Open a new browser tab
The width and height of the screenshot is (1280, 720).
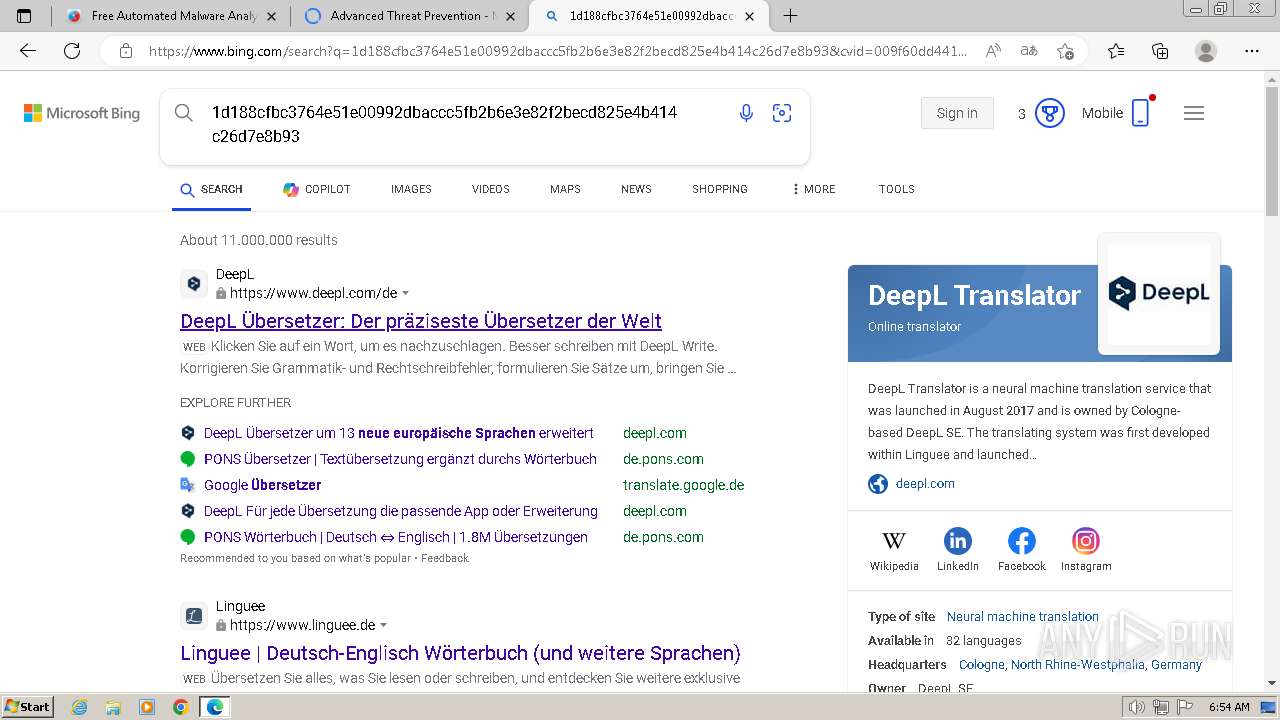(x=790, y=16)
